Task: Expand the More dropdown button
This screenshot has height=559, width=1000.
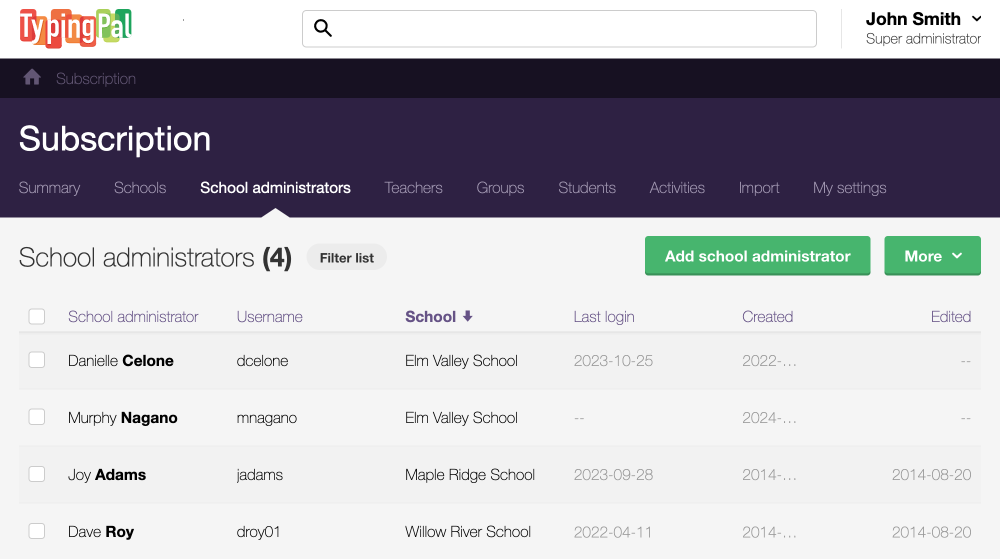Action: (932, 256)
